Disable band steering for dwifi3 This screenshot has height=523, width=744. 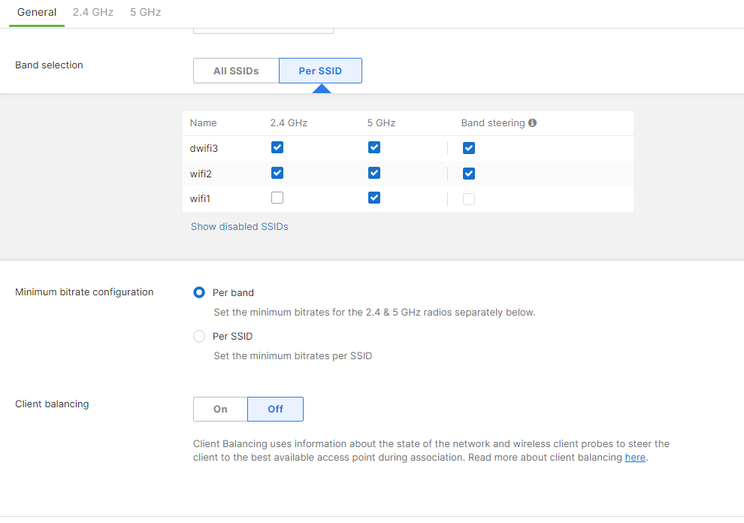[469, 148]
